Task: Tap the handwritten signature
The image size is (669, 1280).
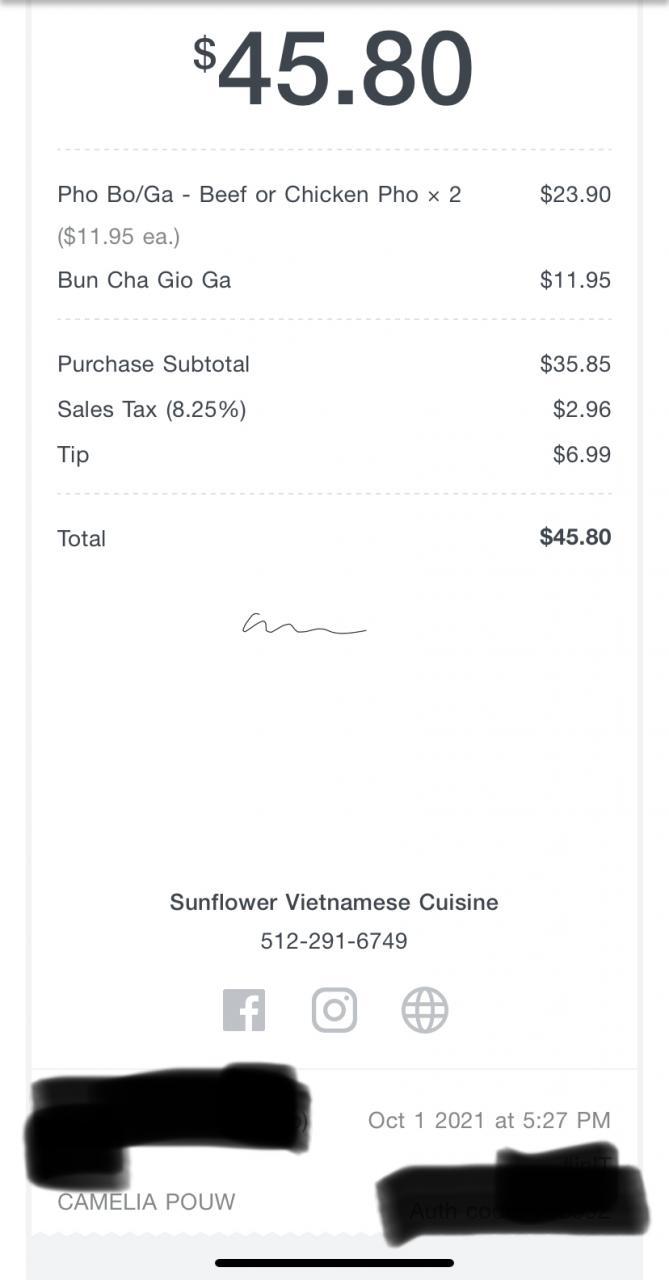Action: click(303, 626)
